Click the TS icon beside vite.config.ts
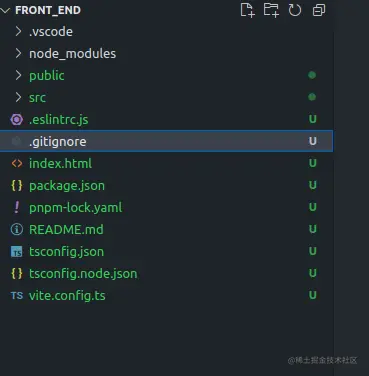The image size is (369, 376). 17,295
